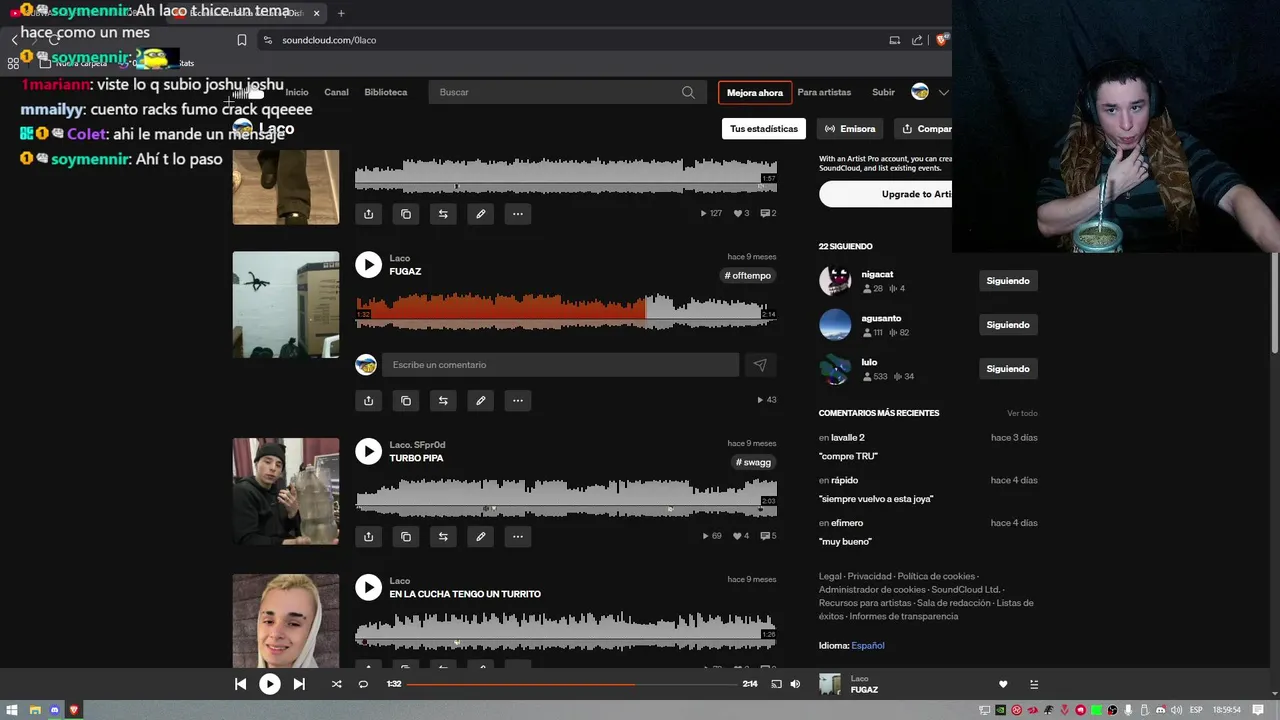Like the currently playing FUGAZ track
1280x720 pixels.
(x=1003, y=684)
